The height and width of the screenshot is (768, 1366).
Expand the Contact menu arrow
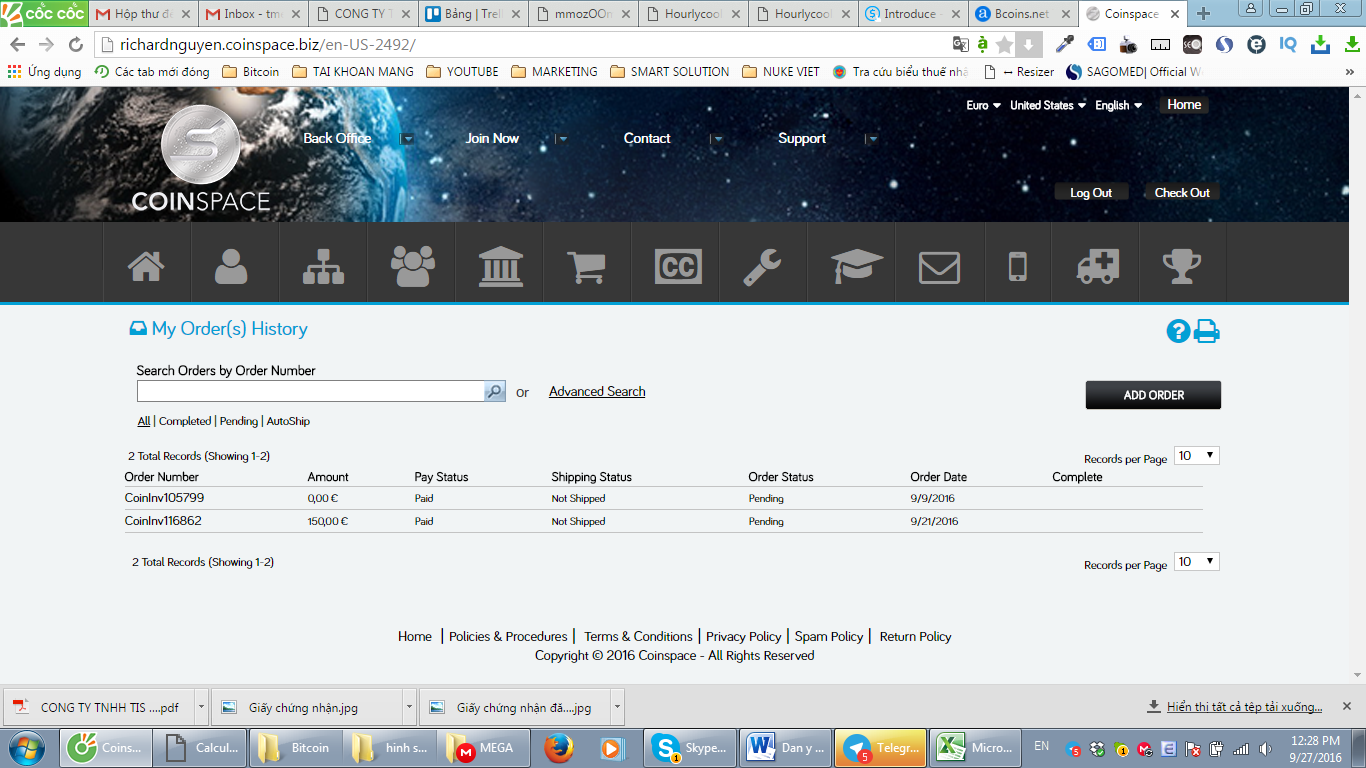(717, 139)
